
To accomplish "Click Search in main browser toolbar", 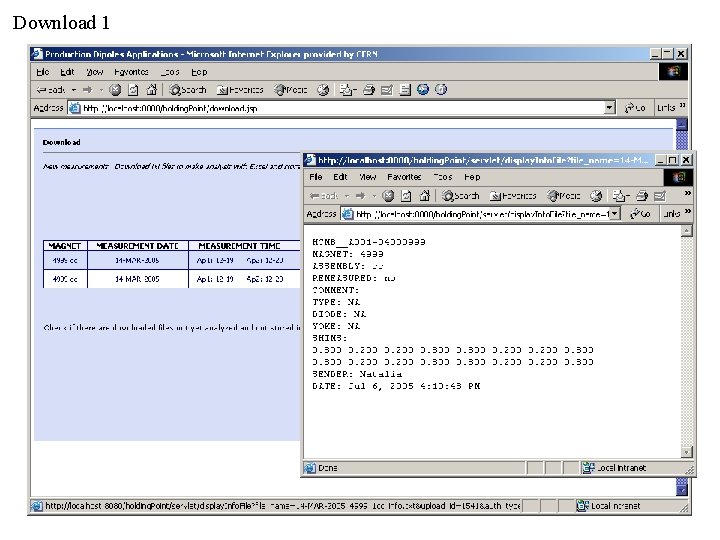I will point(187,90).
